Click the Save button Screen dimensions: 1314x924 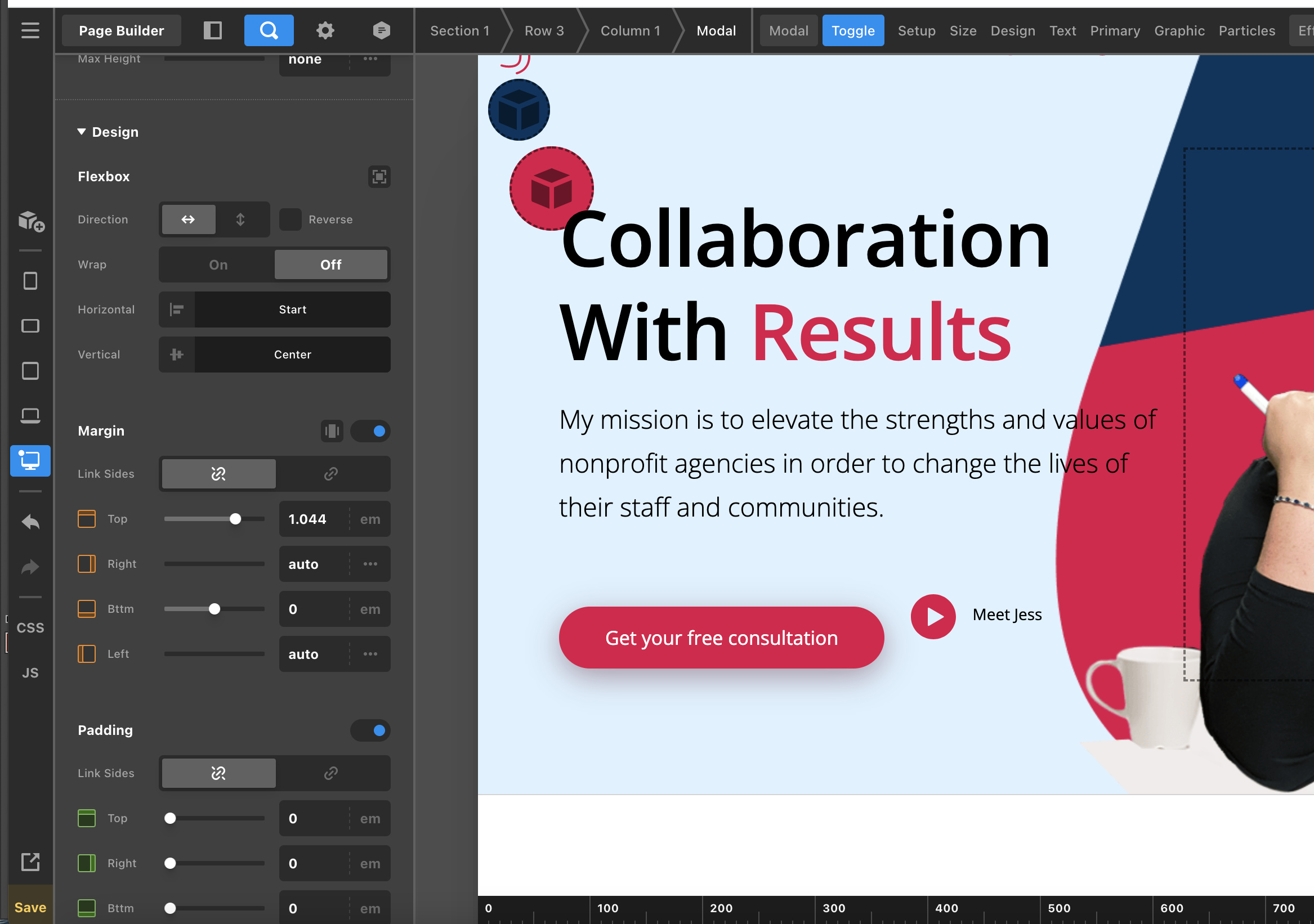(30, 908)
